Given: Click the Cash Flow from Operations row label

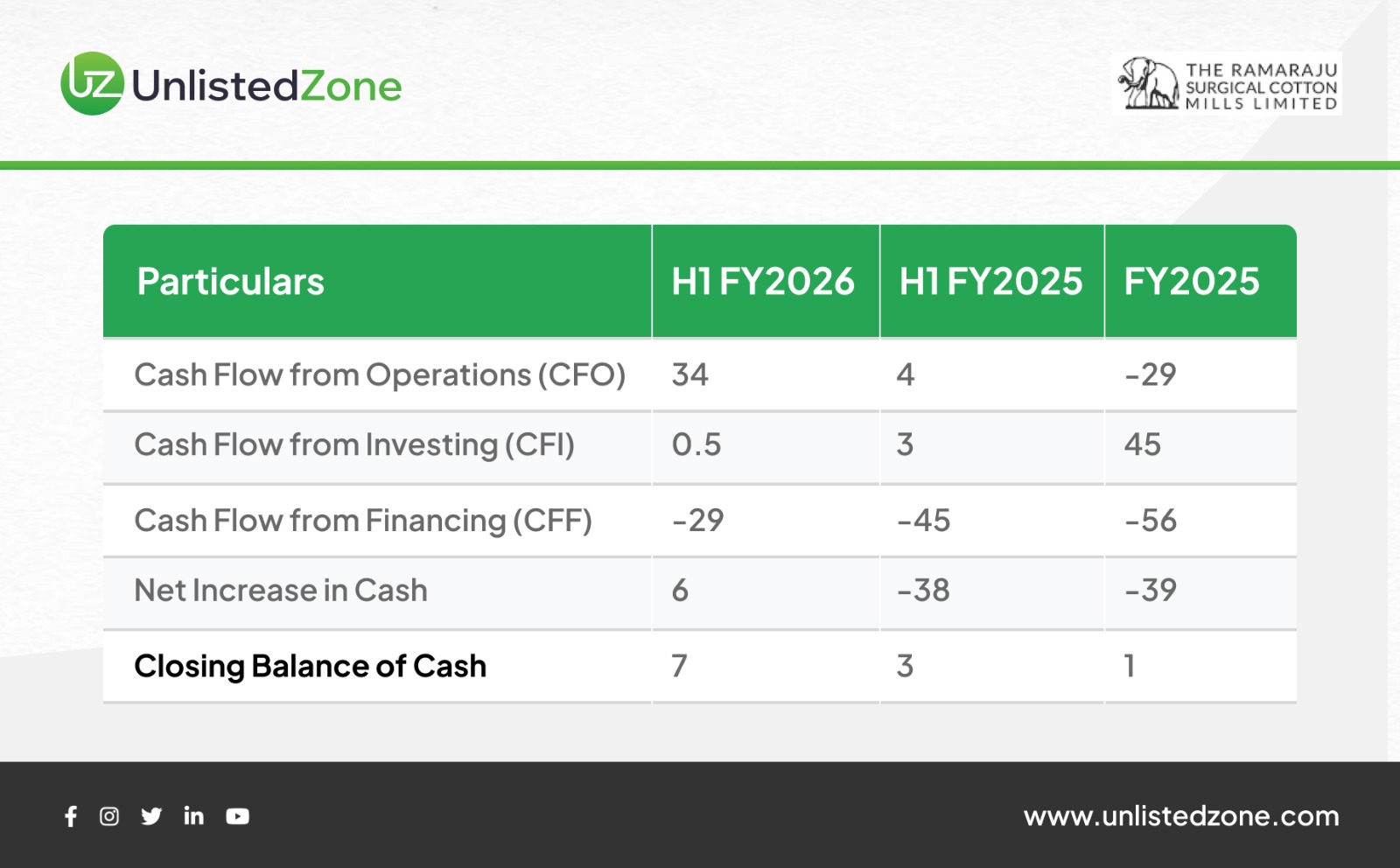Looking at the screenshot, I should pyautogui.click(x=380, y=375).
